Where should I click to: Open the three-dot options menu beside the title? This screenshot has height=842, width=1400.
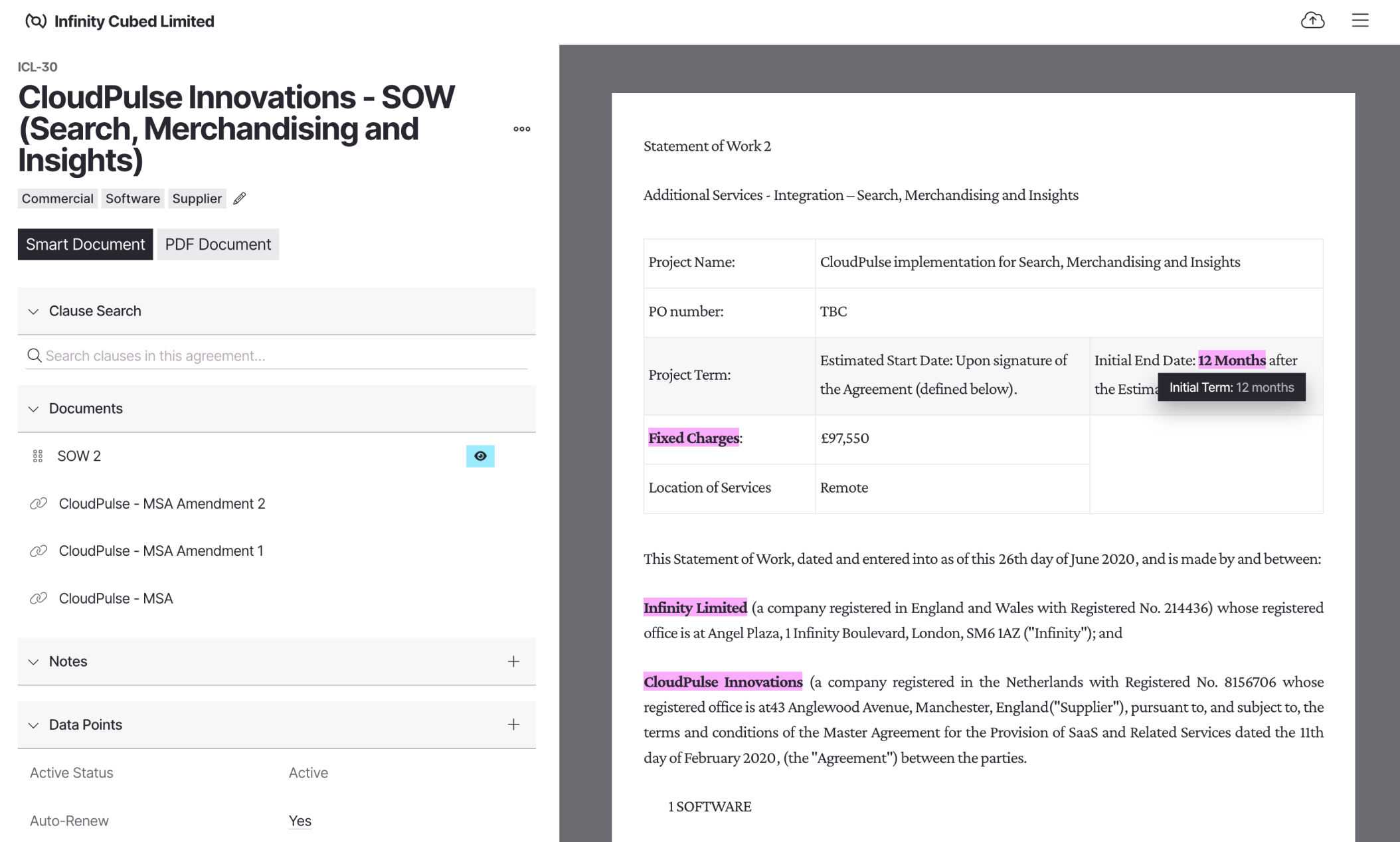pos(522,129)
